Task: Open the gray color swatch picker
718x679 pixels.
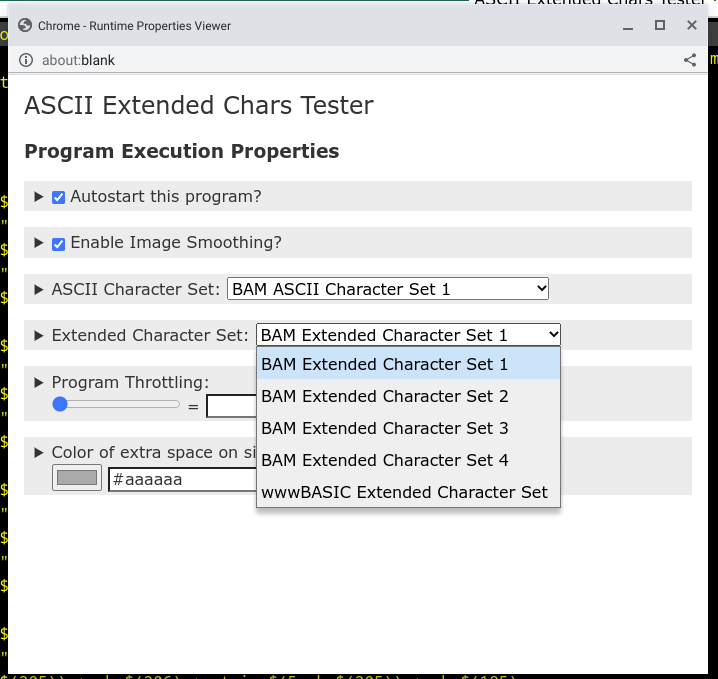Action: point(77,478)
